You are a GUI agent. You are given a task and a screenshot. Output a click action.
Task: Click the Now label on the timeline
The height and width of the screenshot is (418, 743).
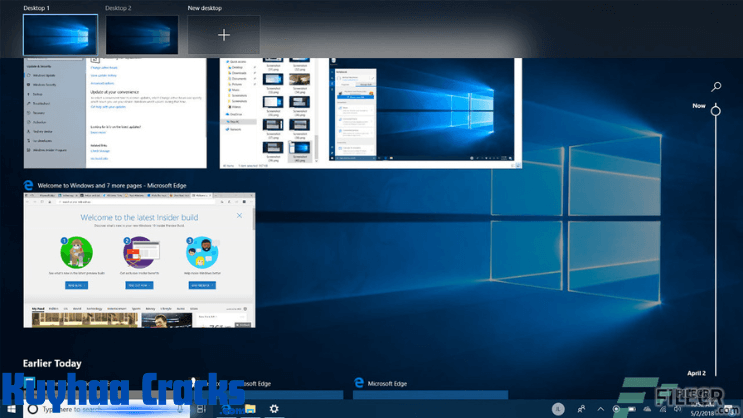pyautogui.click(x=699, y=105)
